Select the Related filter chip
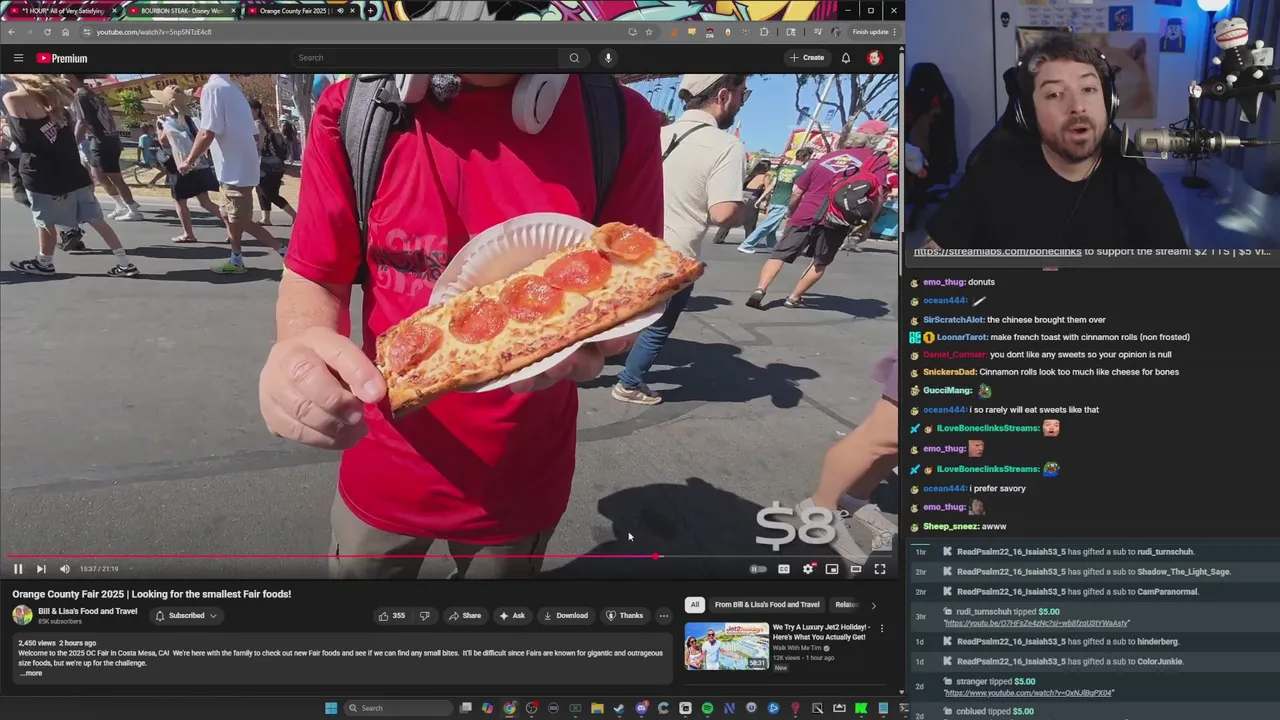The width and height of the screenshot is (1280, 720). click(x=846, y=605)
